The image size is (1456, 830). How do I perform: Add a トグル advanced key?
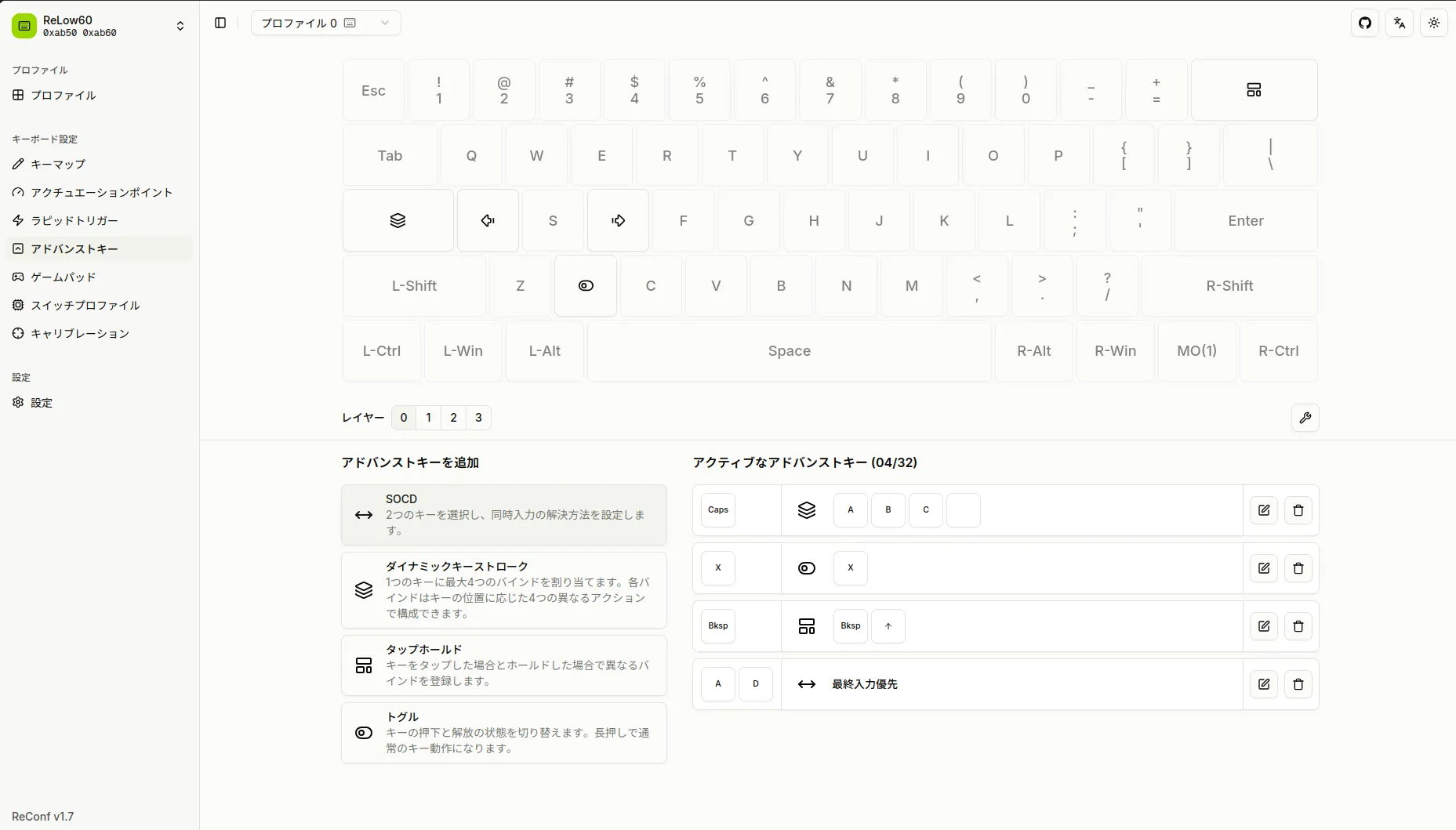[504, 733]
